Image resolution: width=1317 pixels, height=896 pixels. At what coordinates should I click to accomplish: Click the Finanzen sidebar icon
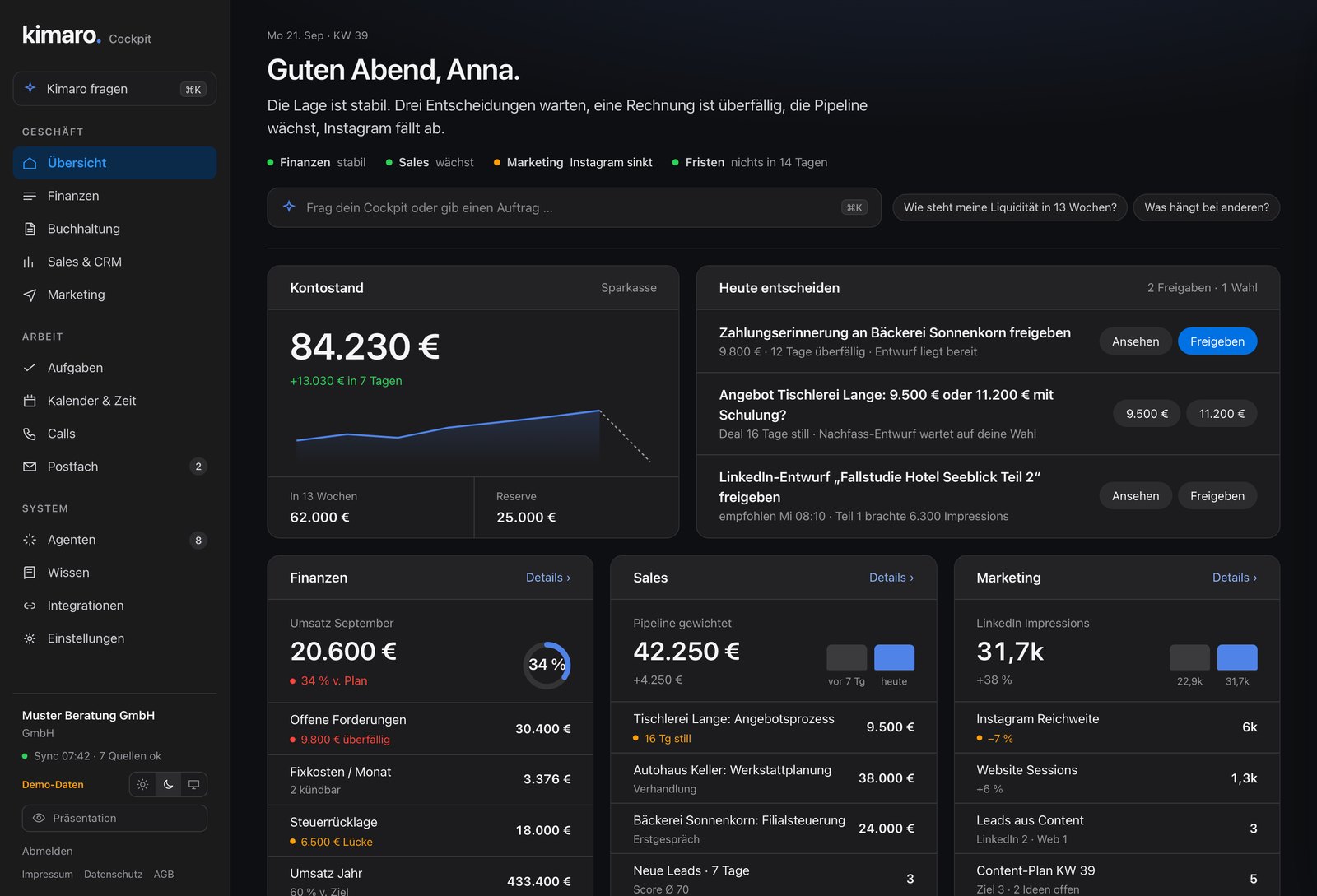click(x=30, y=196)
